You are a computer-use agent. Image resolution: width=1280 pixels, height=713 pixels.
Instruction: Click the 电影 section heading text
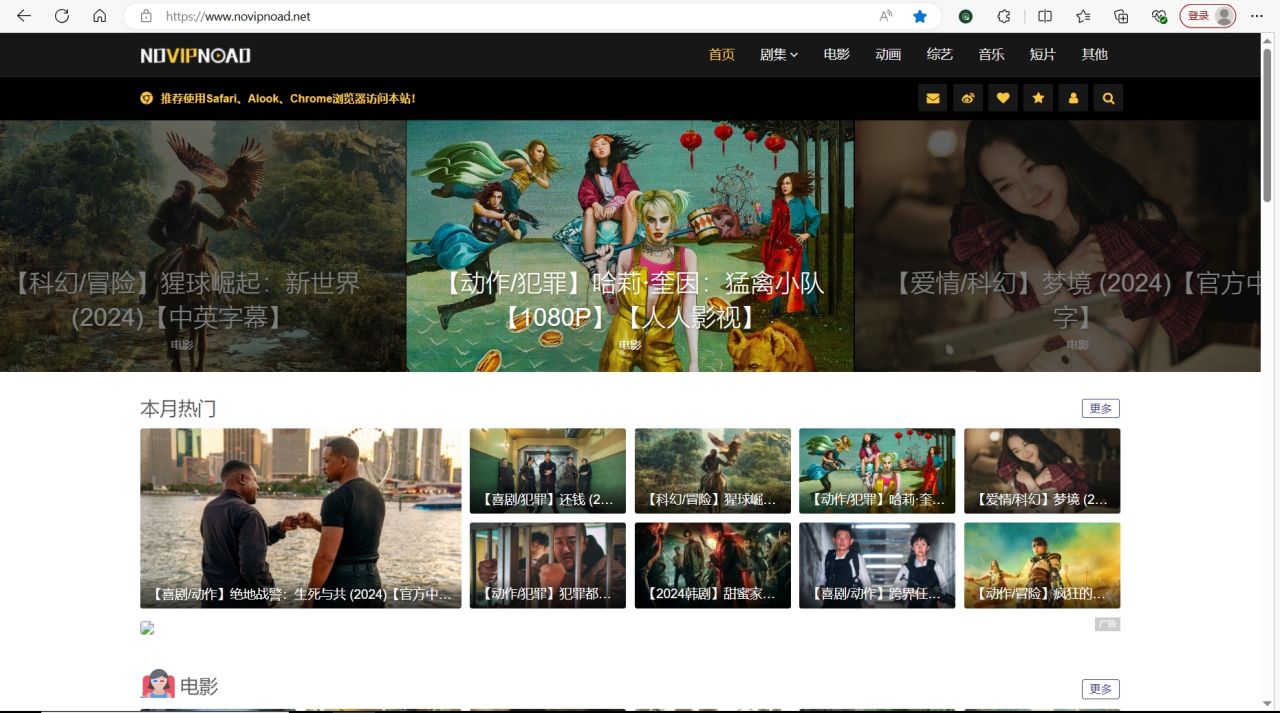pyautogui.click(x=199, y=687)
